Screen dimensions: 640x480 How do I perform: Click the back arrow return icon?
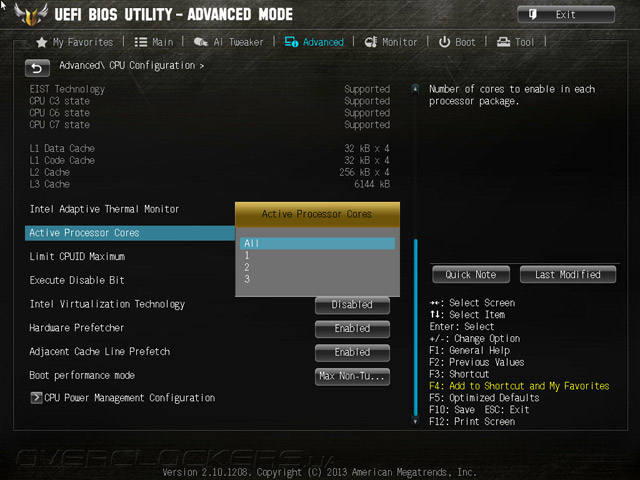[x=37, y=68]
